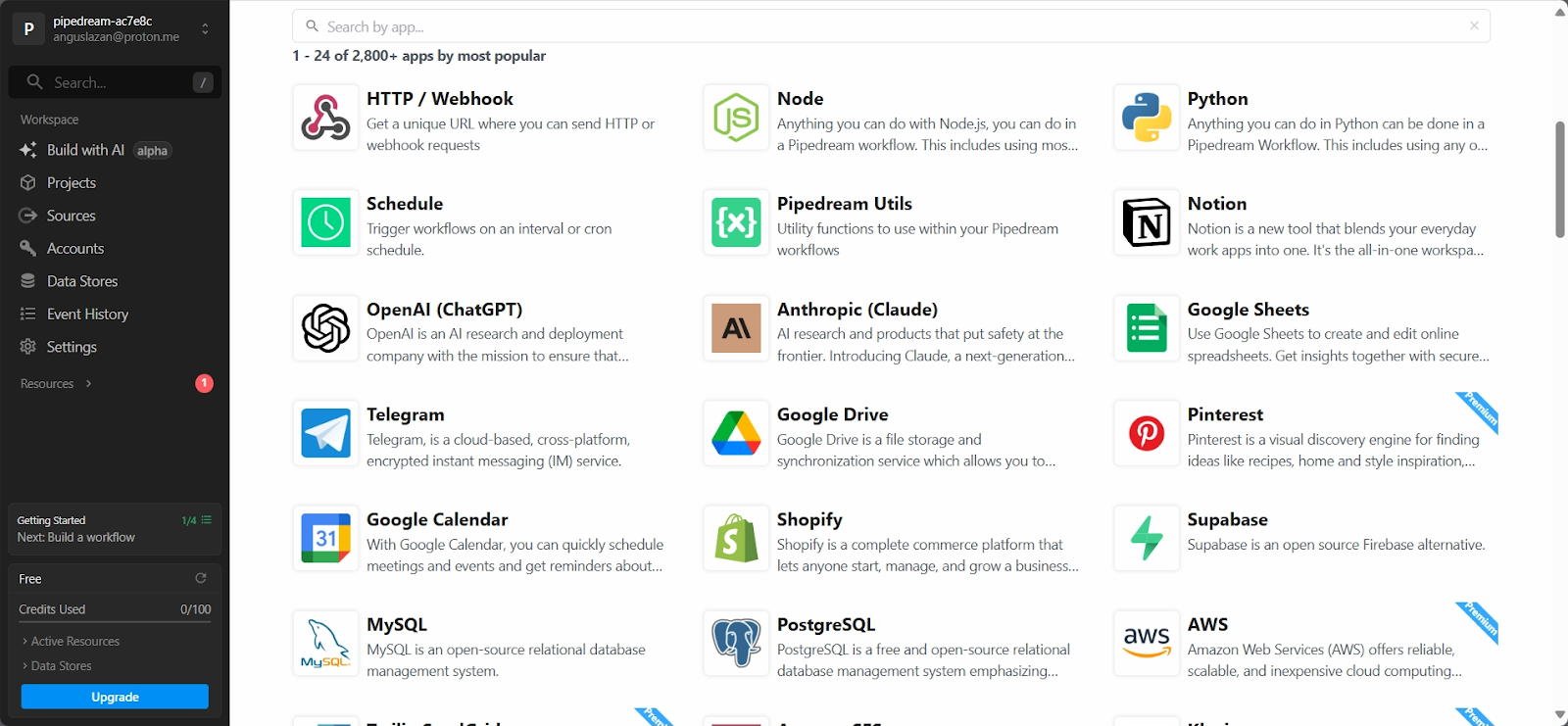Click the Credits Used progress bar

tap(115, 623)
